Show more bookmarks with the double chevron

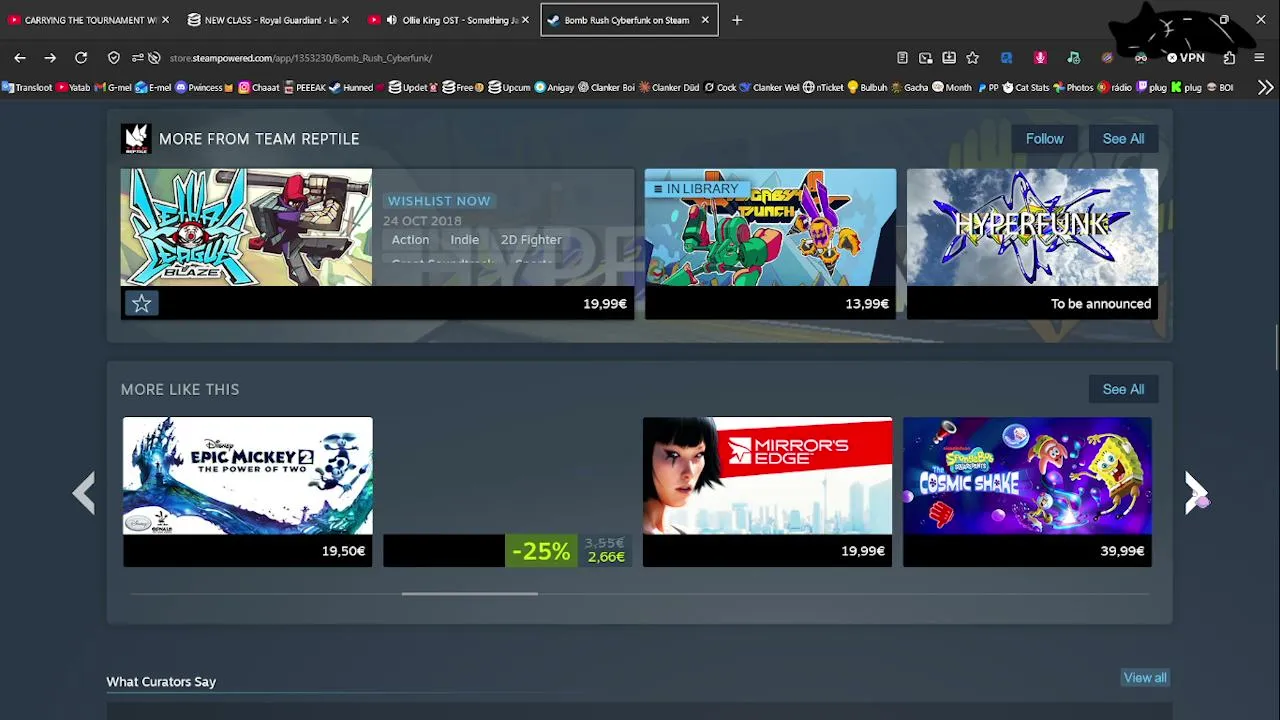1265,87
